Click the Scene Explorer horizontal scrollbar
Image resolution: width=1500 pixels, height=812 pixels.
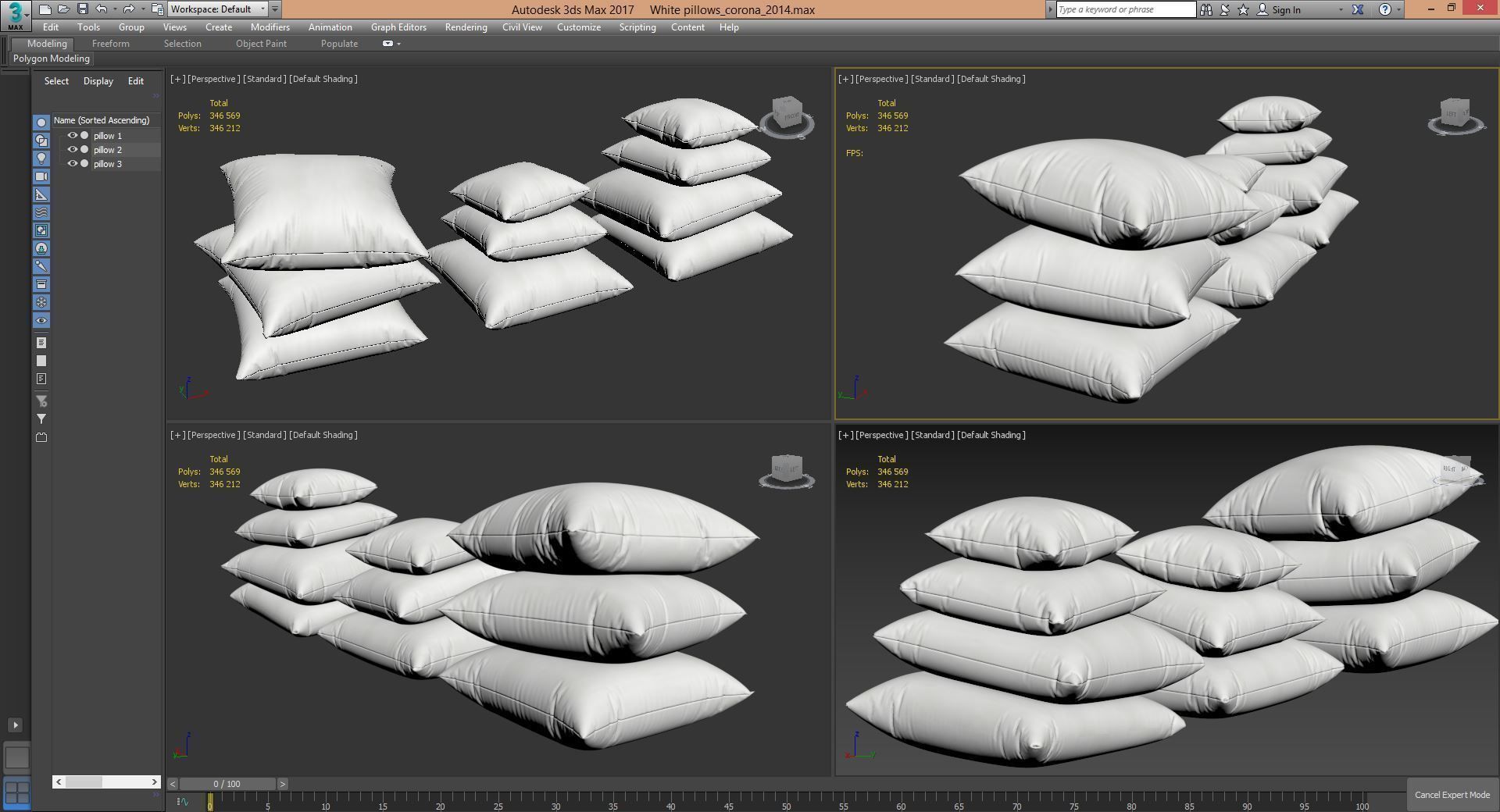click(x=106, y=782)
